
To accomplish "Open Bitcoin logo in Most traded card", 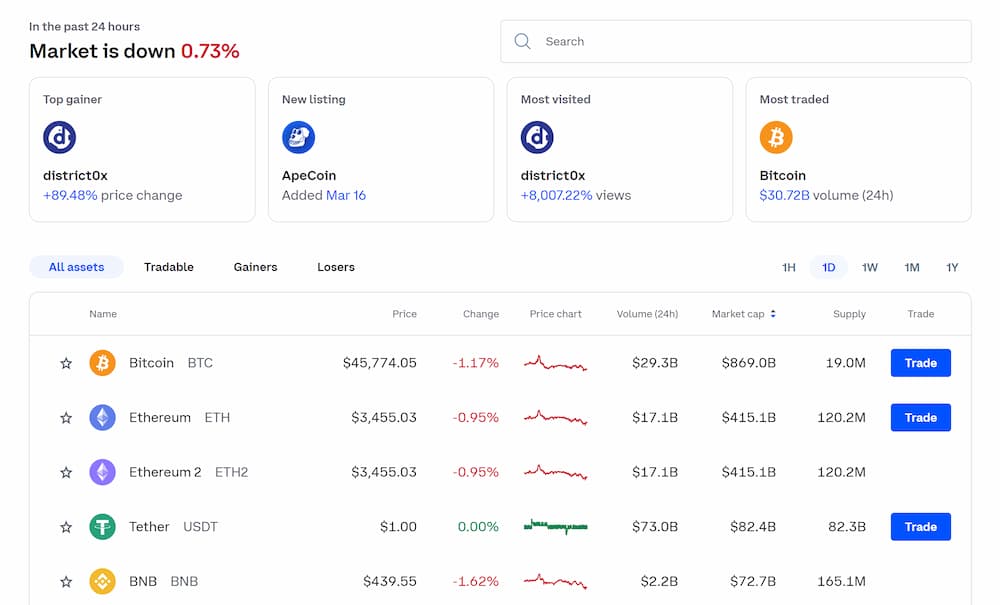I will tap(776, 137).
